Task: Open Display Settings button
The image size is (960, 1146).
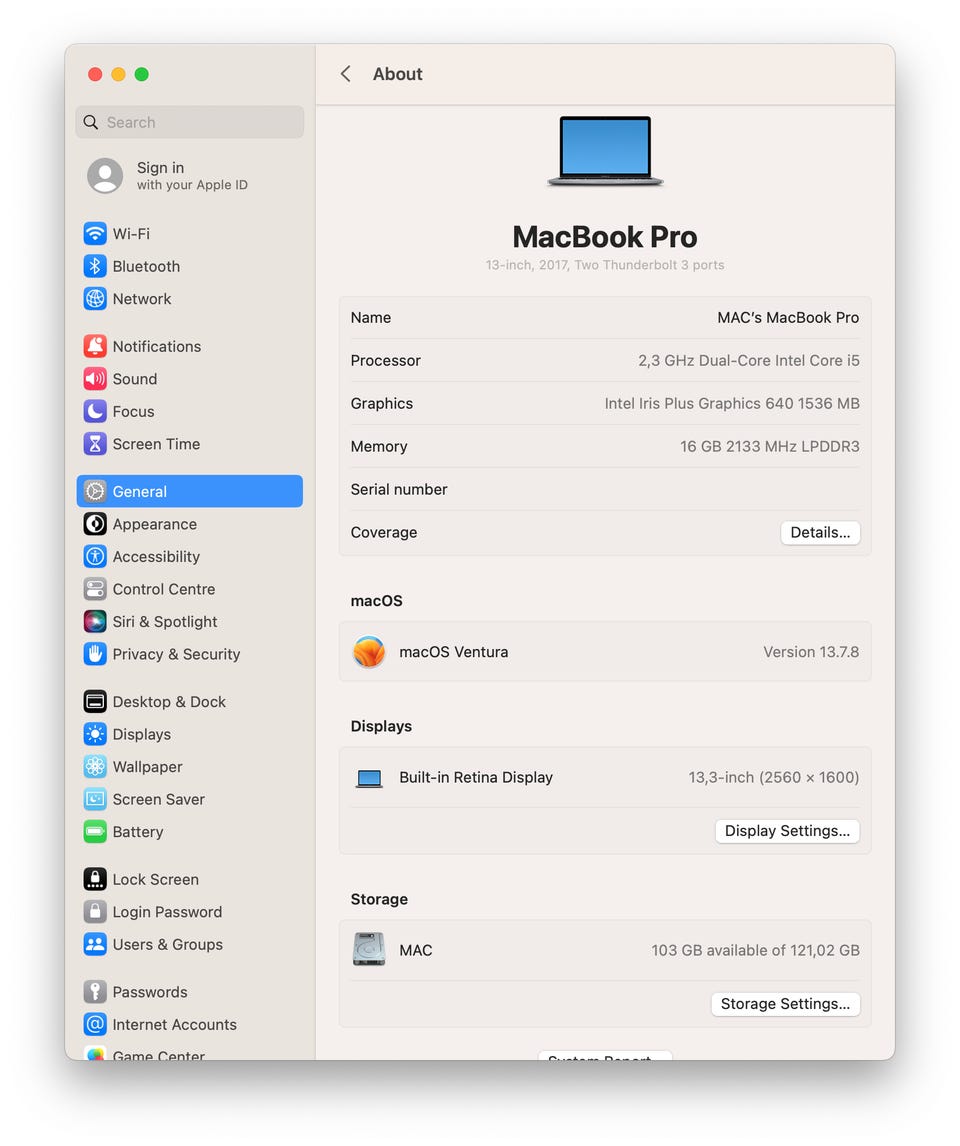Action: pos(788,831)
